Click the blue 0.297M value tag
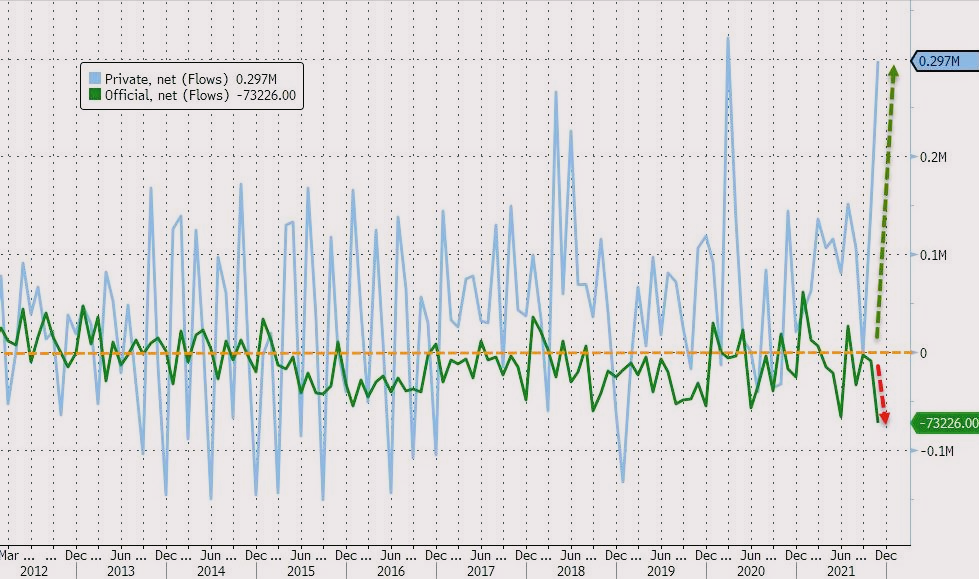The image size is (979, 579). 945,61
